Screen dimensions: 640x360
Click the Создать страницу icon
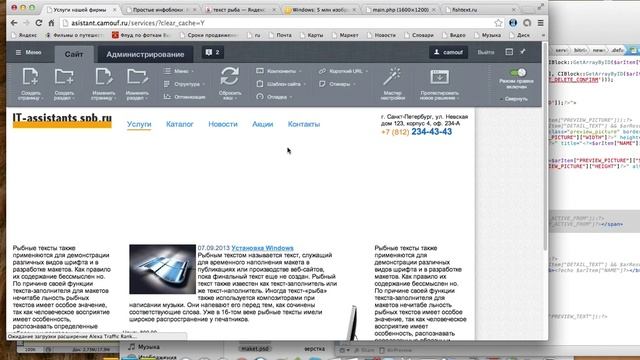[31, 77]
